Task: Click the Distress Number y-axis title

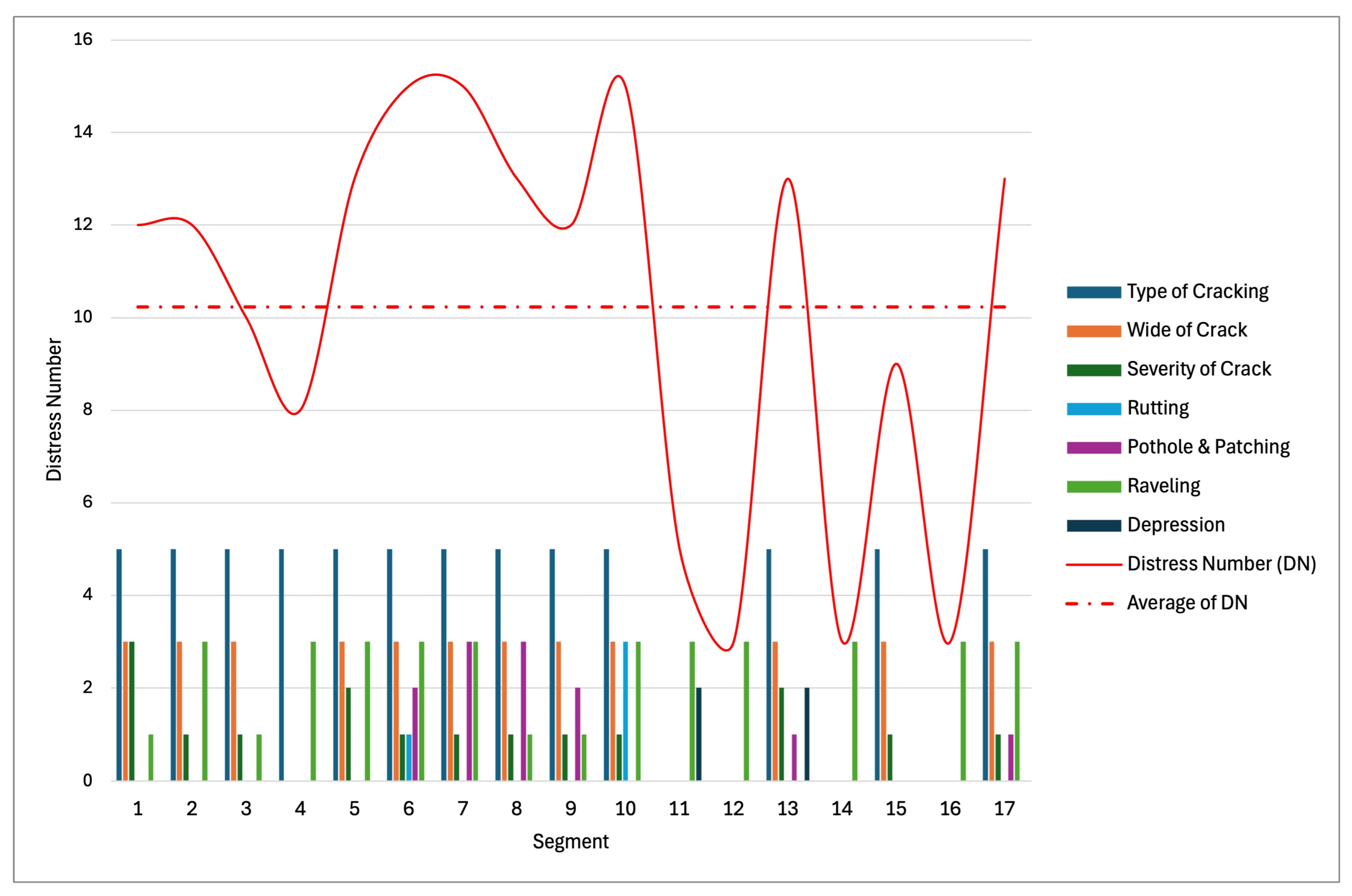Action: [x=54, y=409]
